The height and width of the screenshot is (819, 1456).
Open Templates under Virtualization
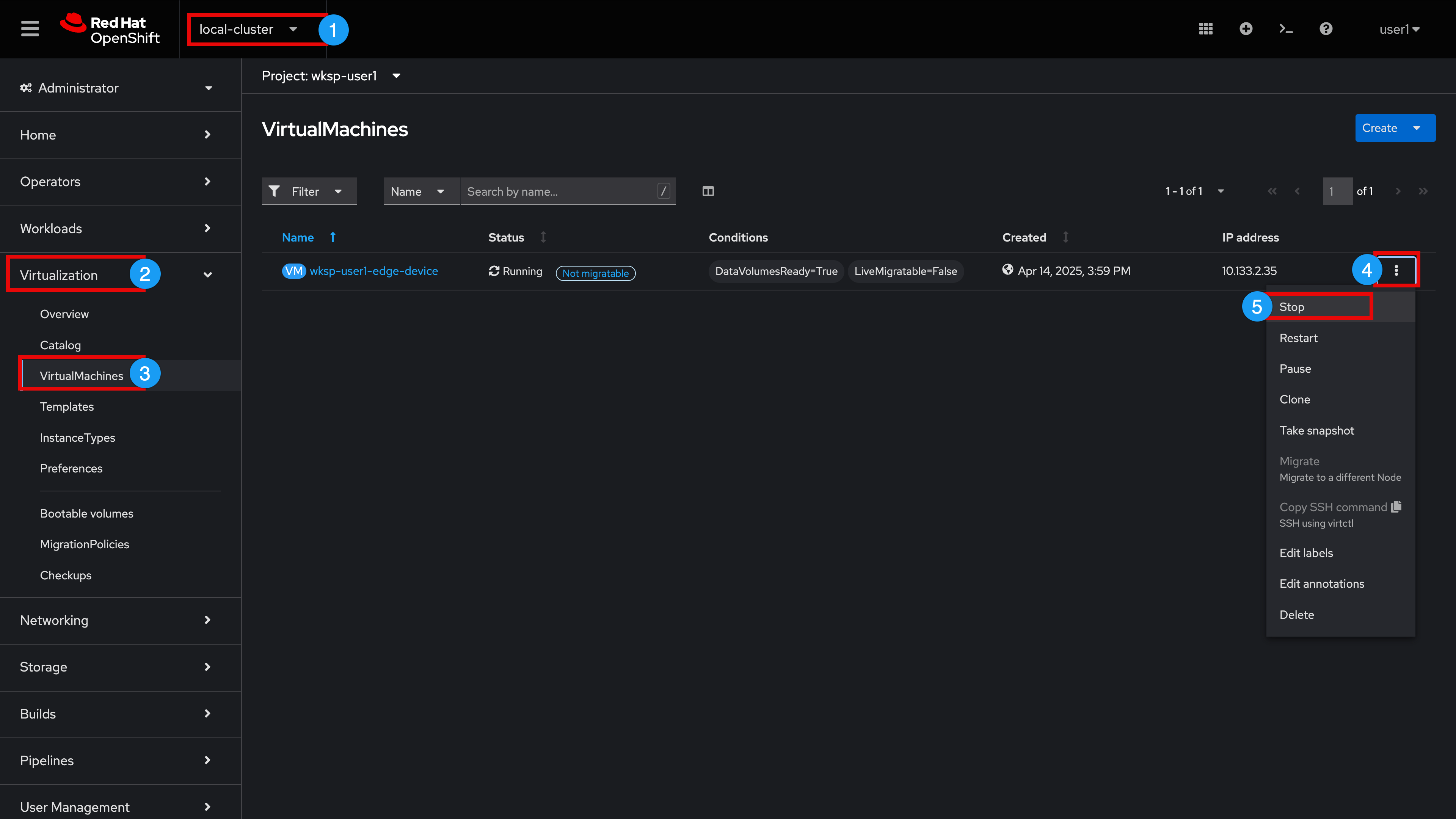(67, 406)
